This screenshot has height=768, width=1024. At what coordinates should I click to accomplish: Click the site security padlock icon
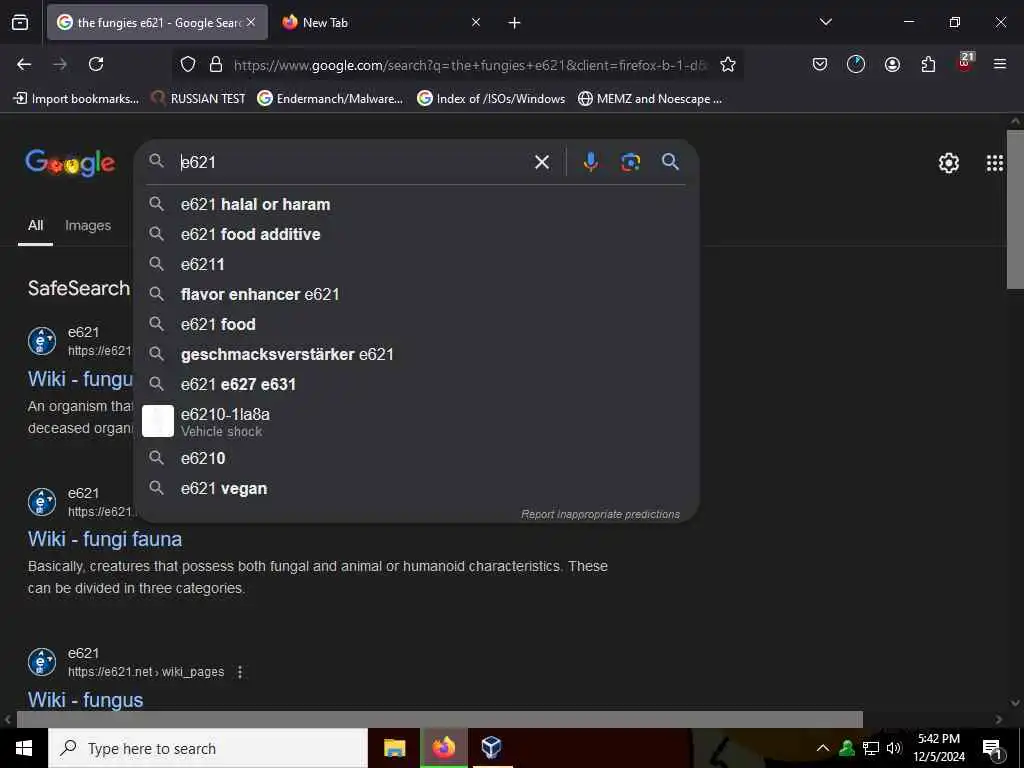point(216,65)
